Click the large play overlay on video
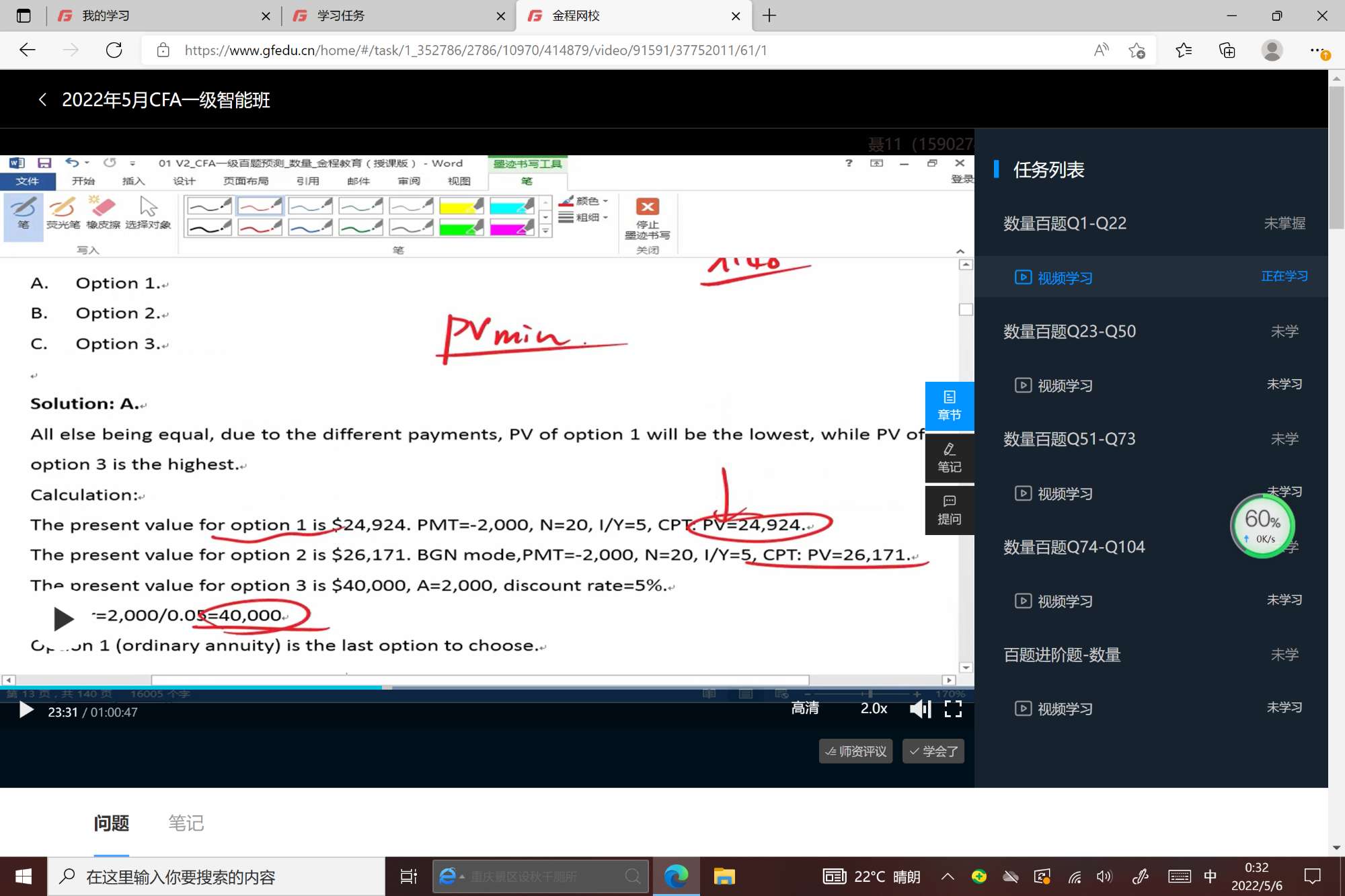 [x=63, y=618]
